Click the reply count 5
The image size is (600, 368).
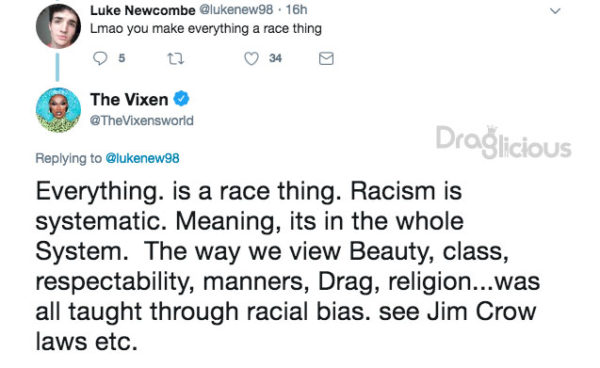pos(122,58)
